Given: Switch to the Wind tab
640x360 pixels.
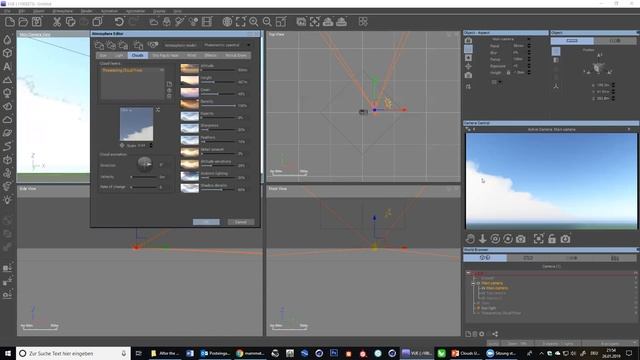Looking at the screenshot, I should coord(191,55).
